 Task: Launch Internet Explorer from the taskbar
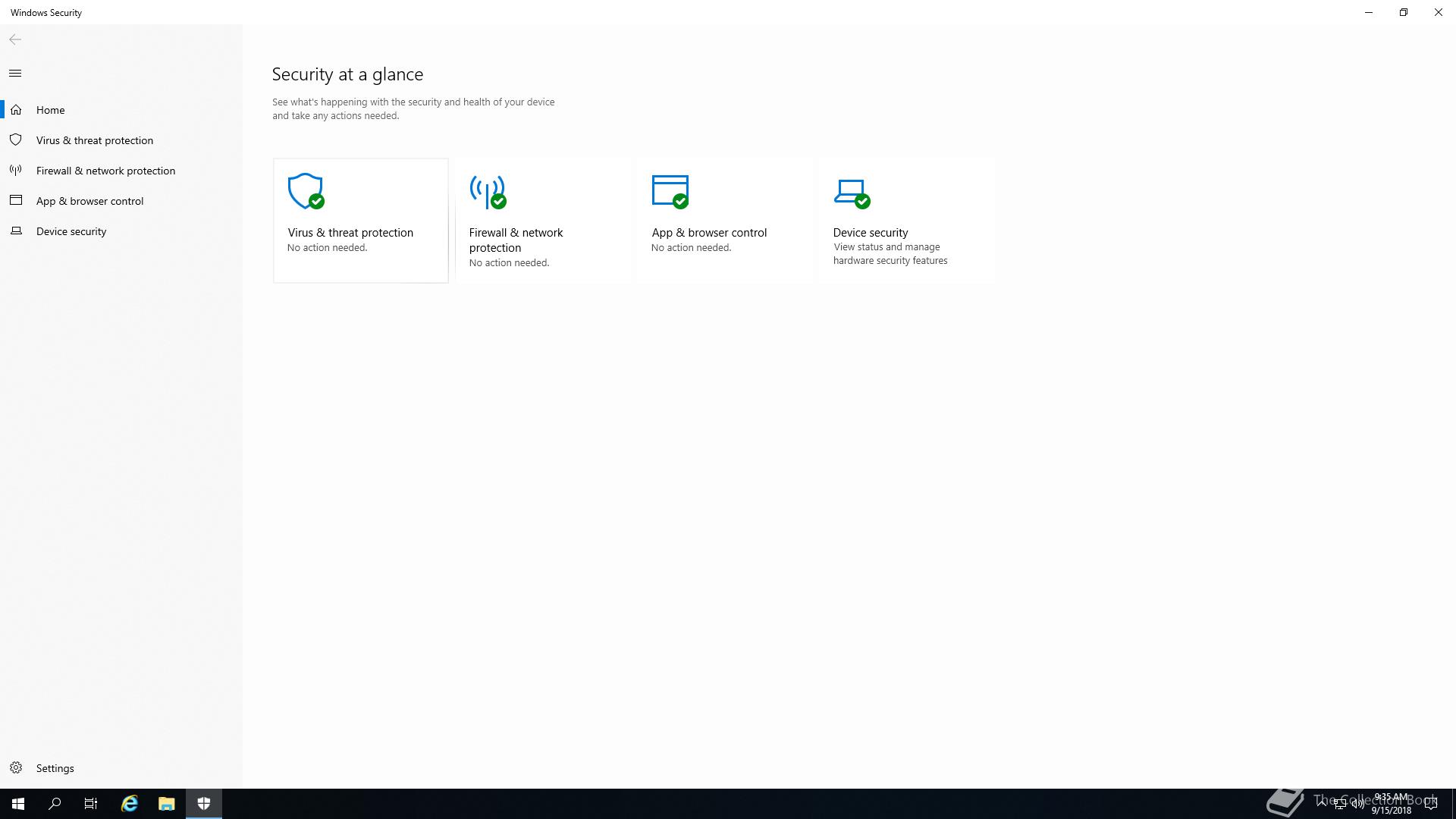coord(130,804)
